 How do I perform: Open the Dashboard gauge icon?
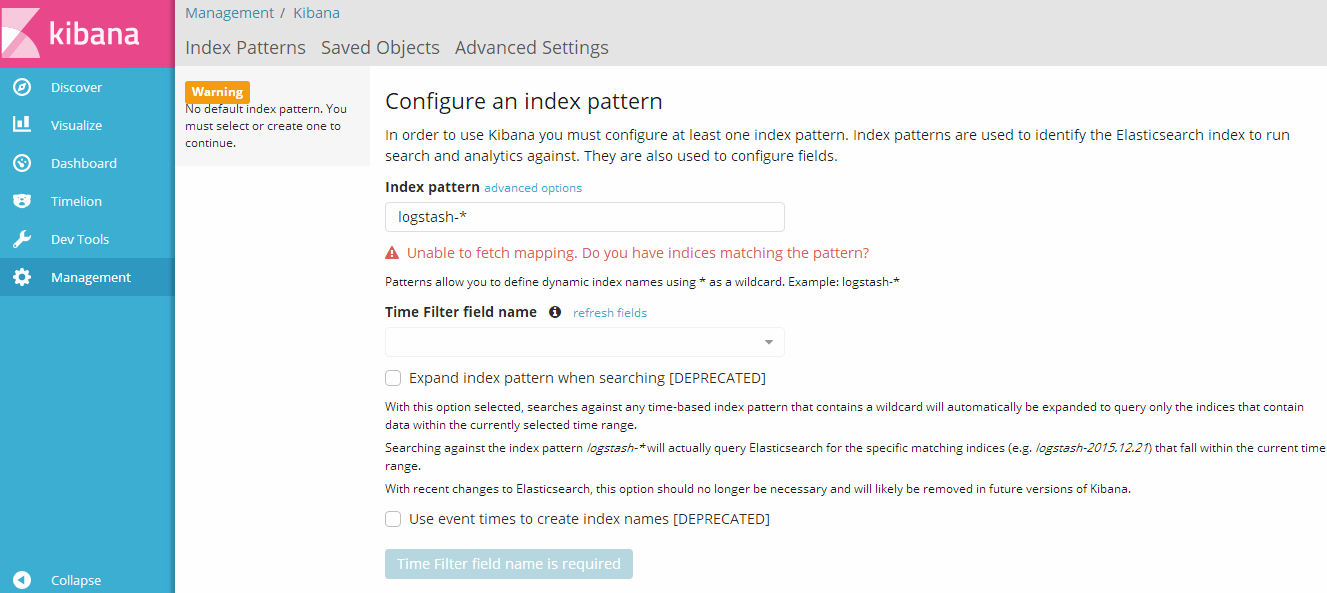click(22, 163)
